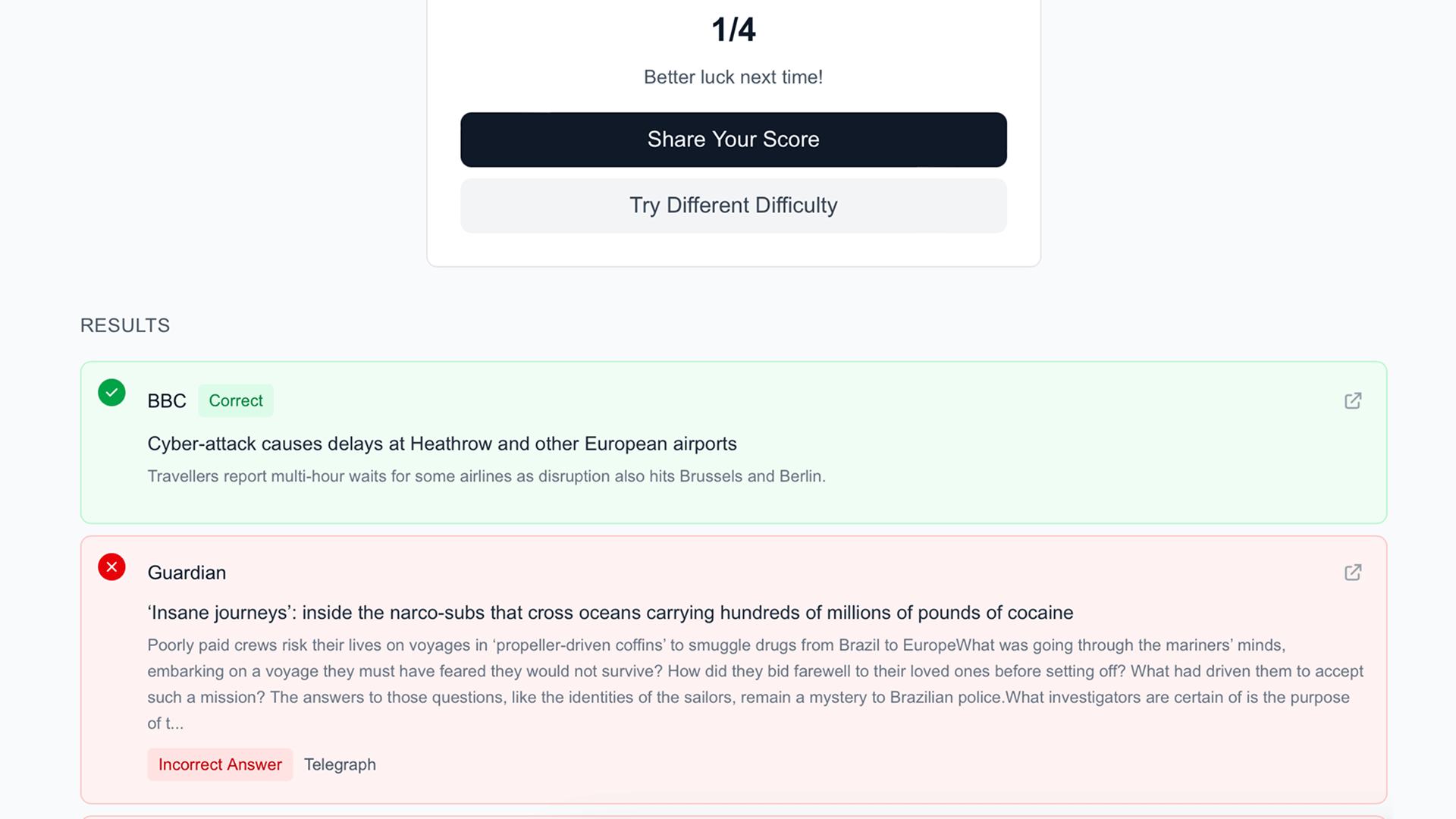Click the red Incorrect Answer badge
Viewport: 1456px width, 819px height.
pos(220,764)
